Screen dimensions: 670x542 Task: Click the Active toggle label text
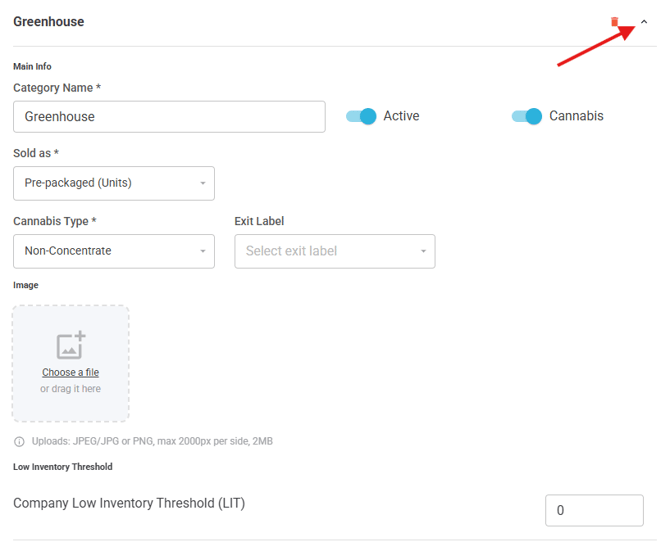[401, 116]
